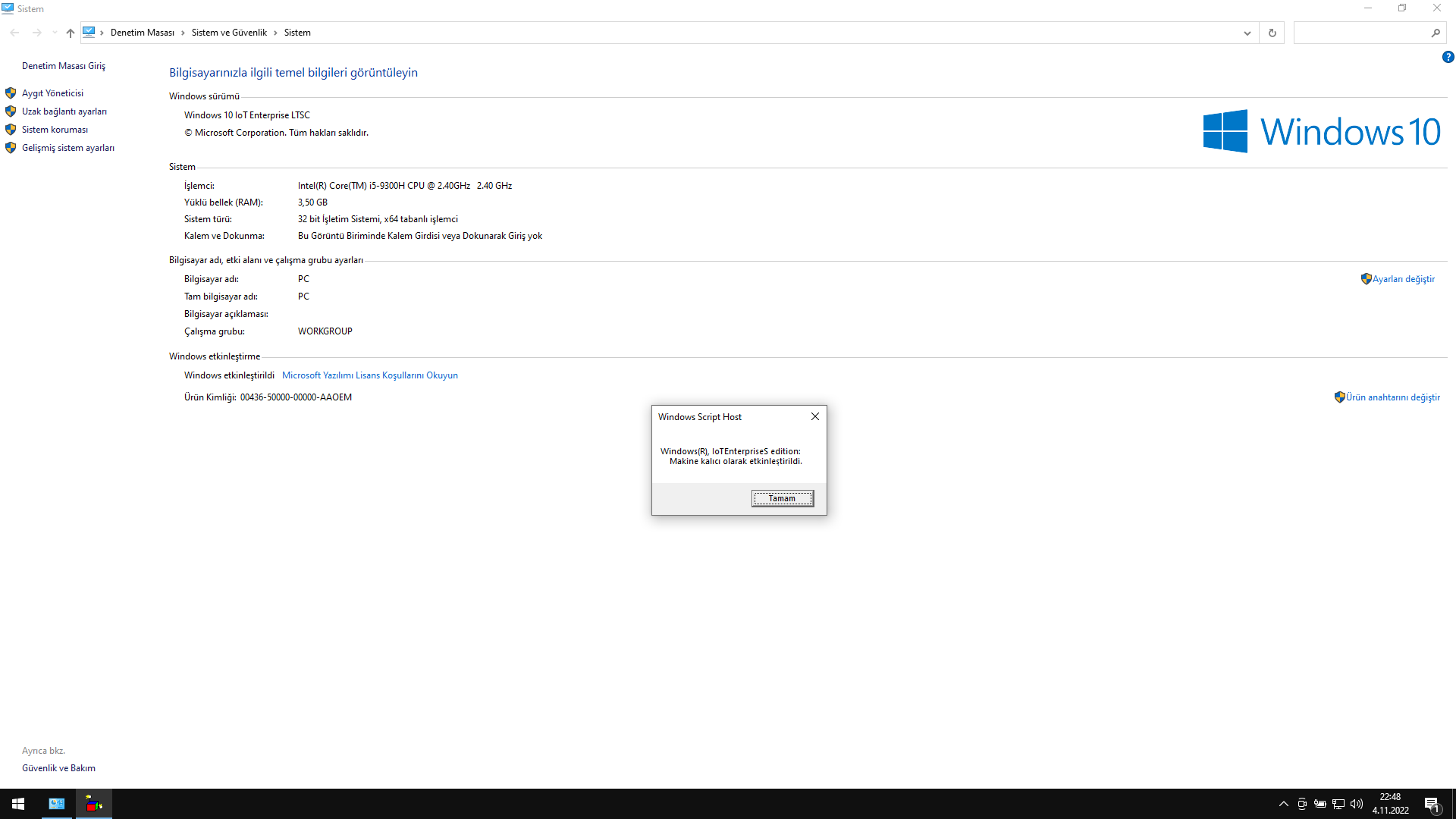Read the Microsoft license terms link

369,375
